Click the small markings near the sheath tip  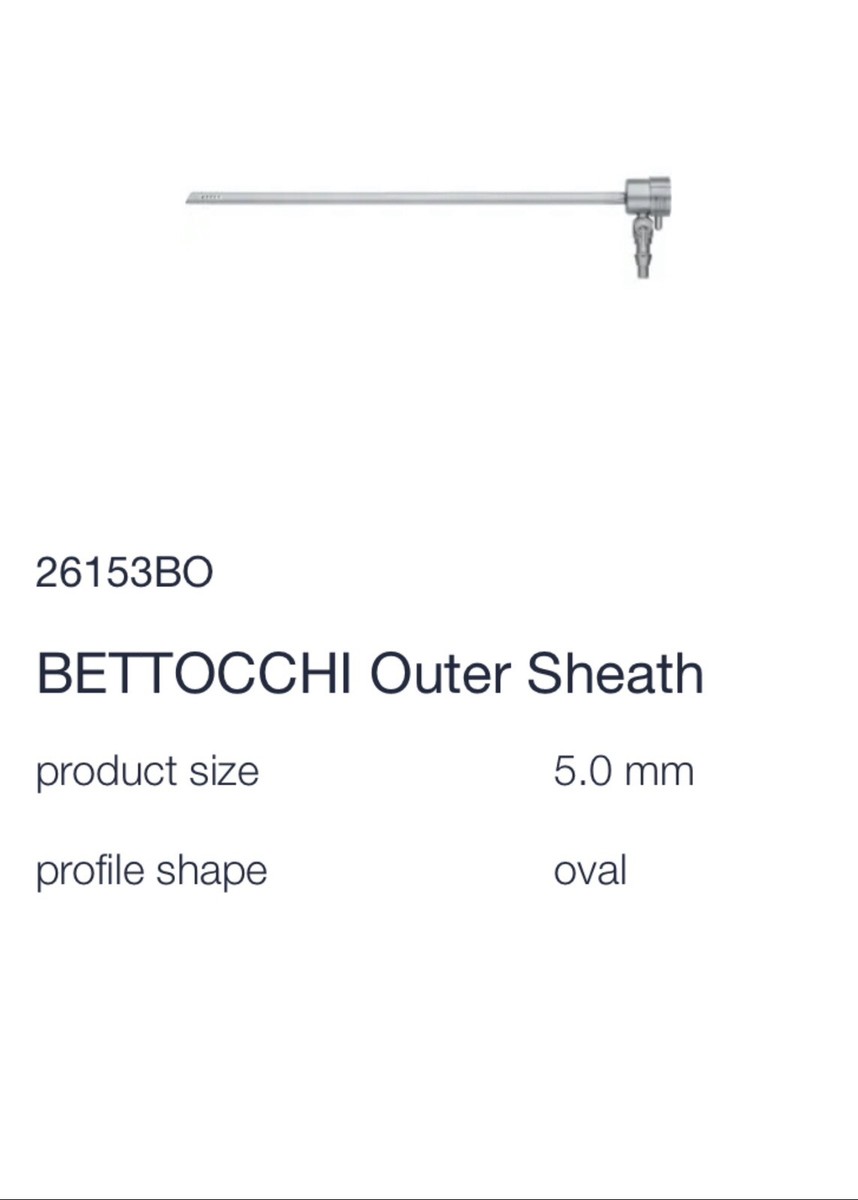point(210,199)
